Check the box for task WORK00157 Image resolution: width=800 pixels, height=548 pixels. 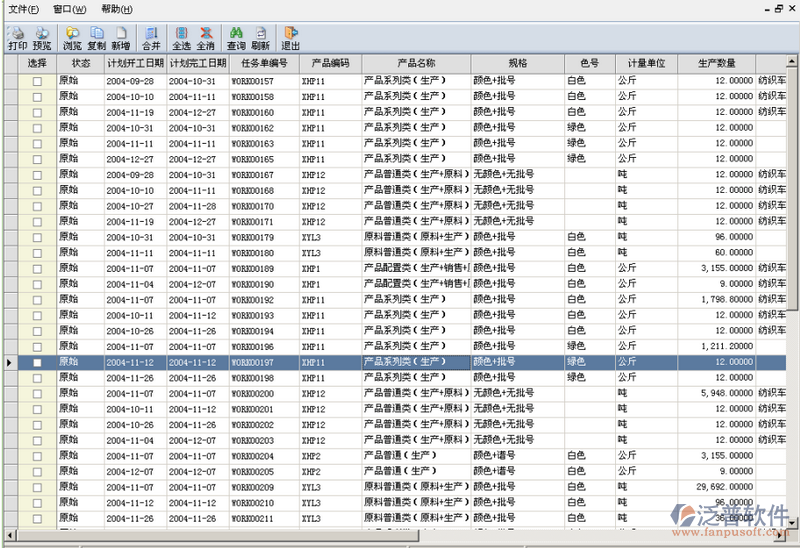coord(38,82)
